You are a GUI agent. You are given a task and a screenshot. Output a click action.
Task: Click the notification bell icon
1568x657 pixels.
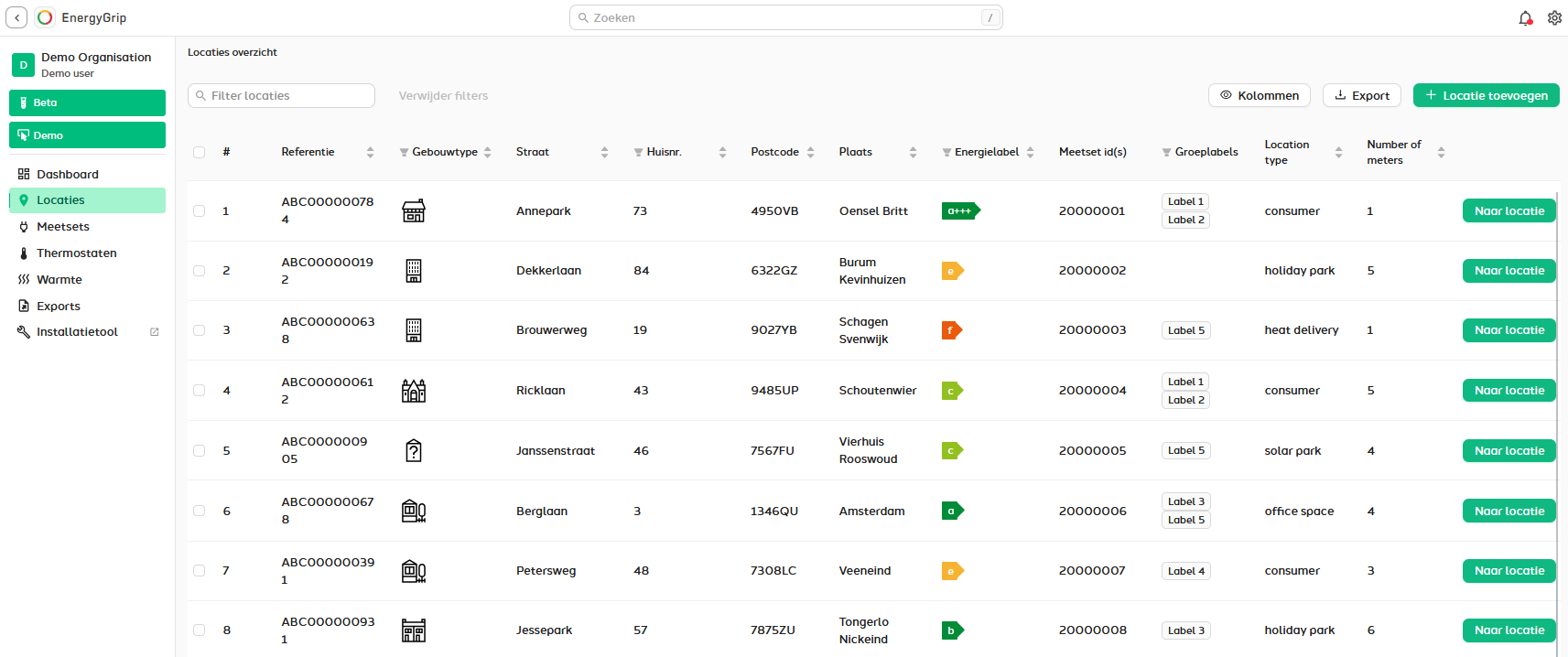coord(1525,18)
